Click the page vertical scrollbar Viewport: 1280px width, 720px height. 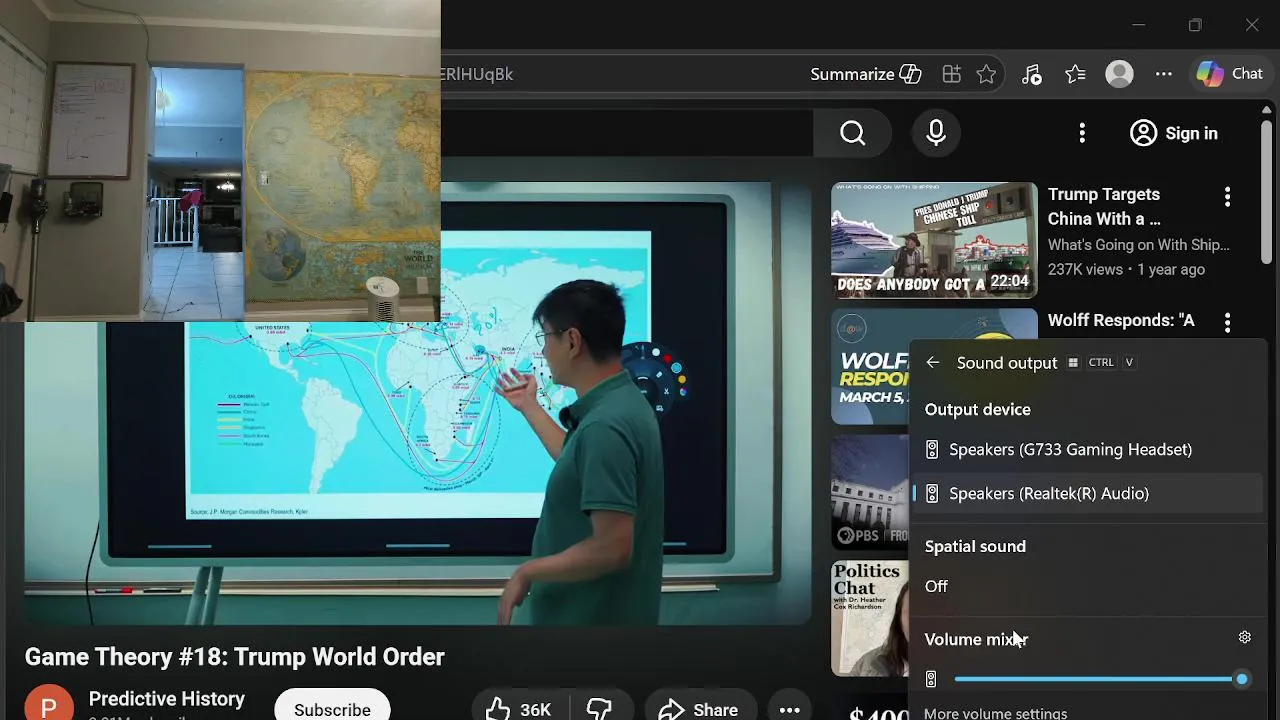click(x=1267, y=192)
